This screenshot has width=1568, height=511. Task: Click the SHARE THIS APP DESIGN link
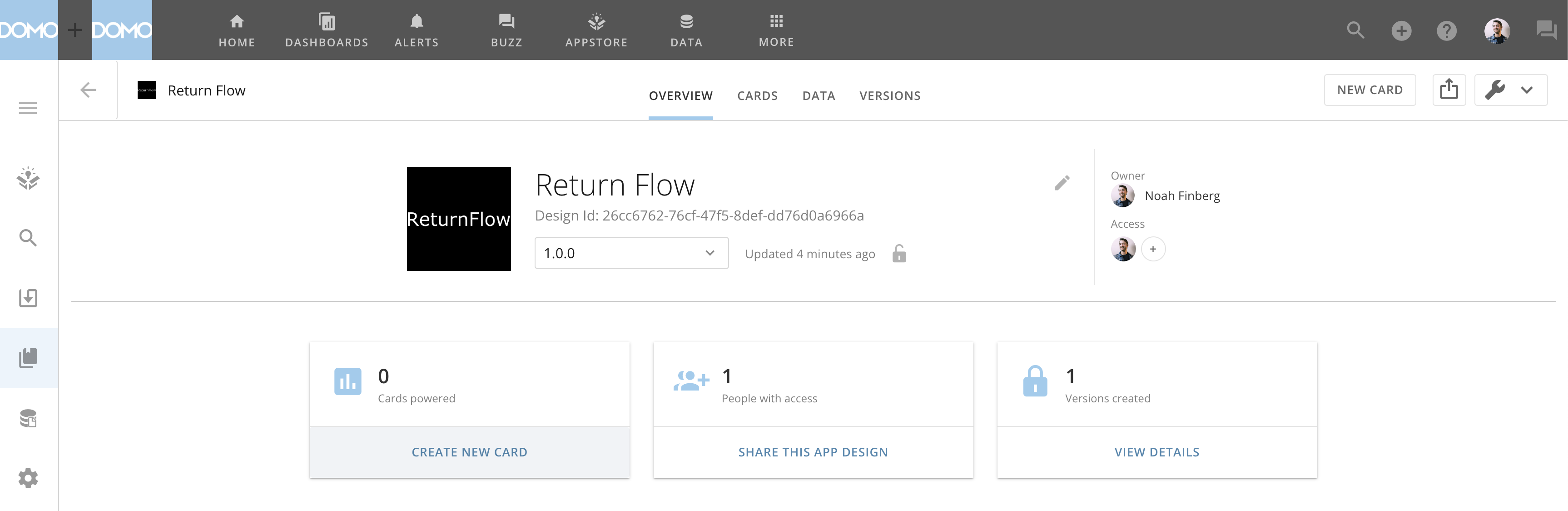pos(813,452)
